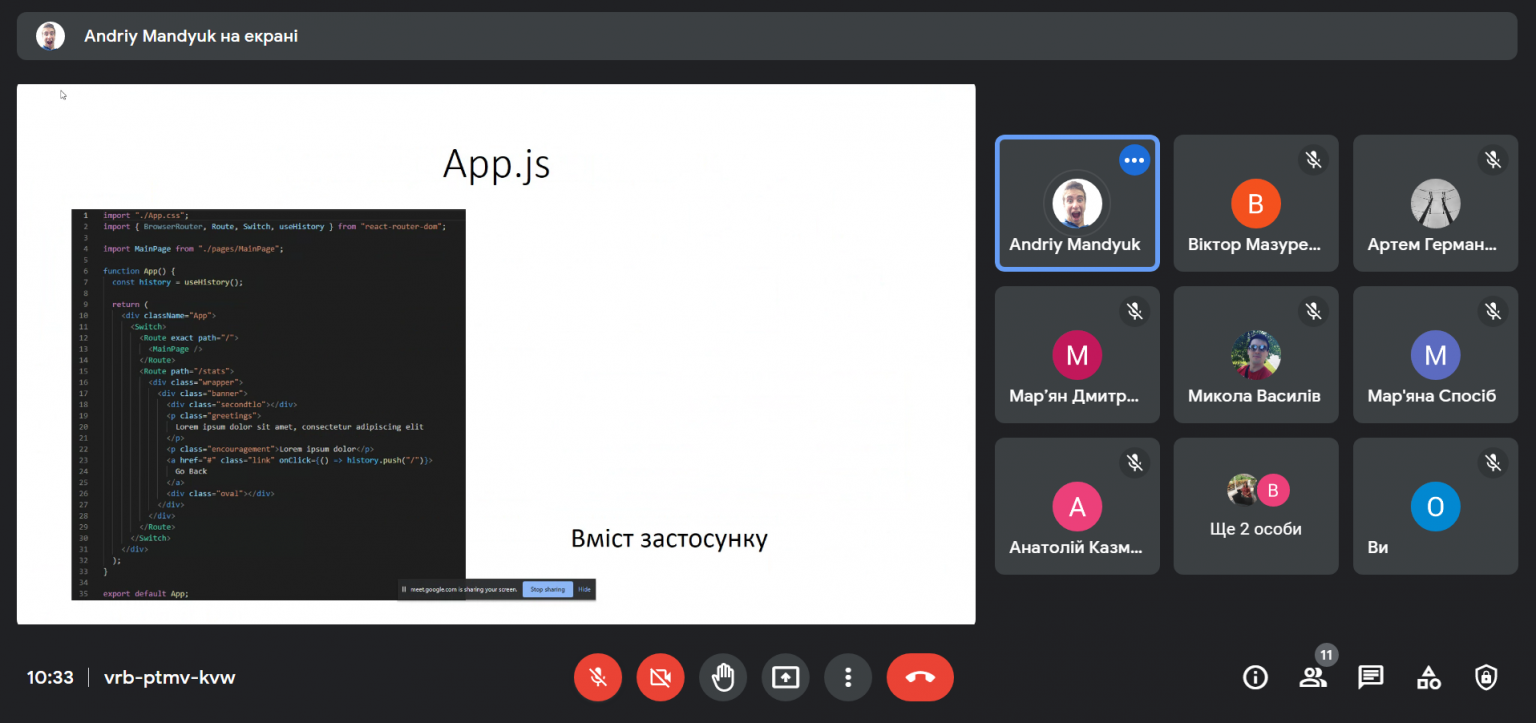1536x723 pixels.
Task: Open options on Andriy Mandyuk tile
Action: (1134, 160)
